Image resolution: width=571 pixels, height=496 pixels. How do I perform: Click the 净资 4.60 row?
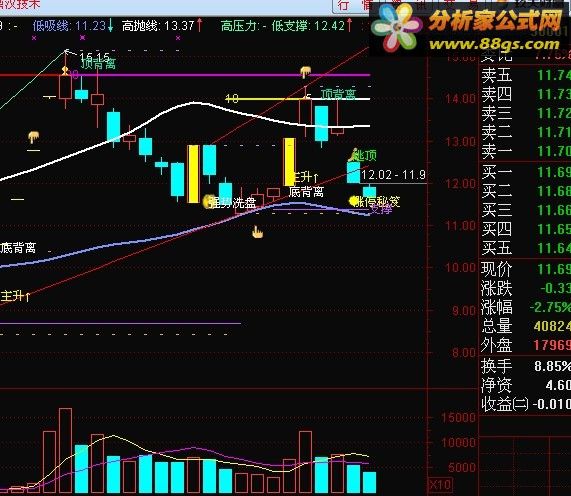click(525, 385)
